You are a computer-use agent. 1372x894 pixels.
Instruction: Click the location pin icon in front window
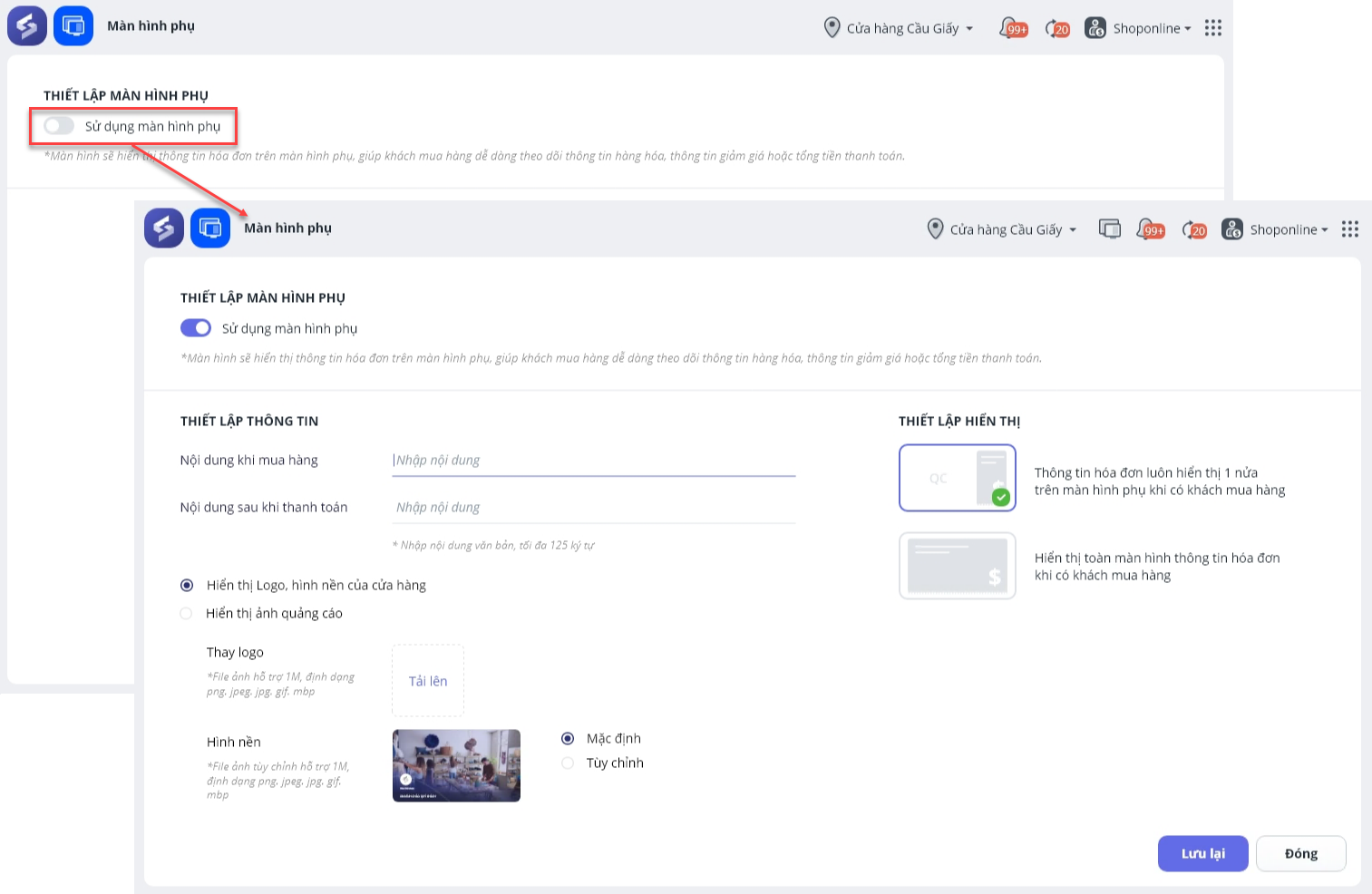(935, 229)
